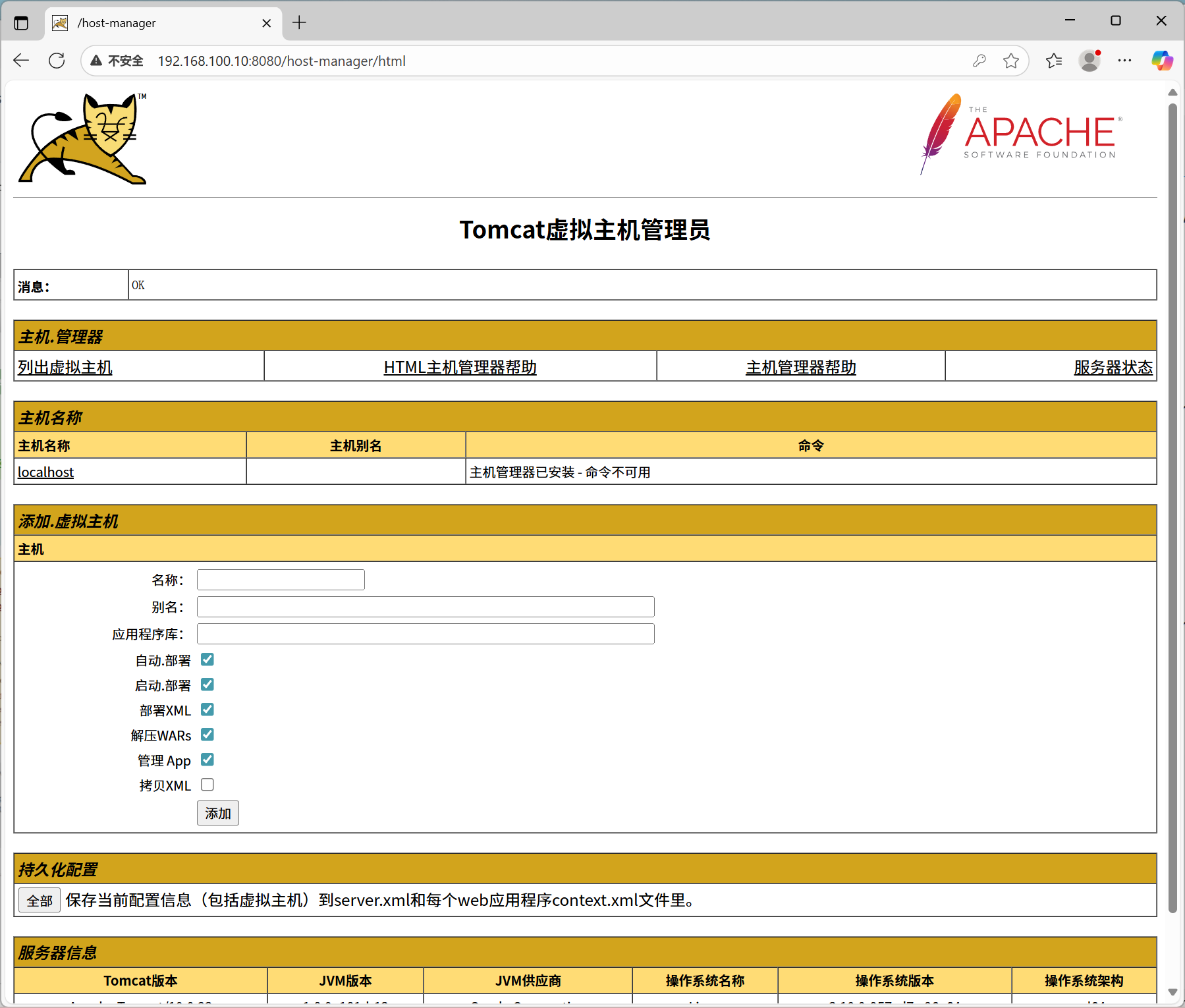This screenshot has width=1185, height=1008.
Task: Click the 主机管理器已安装 - 命令不可用 text
Action: 560,472
